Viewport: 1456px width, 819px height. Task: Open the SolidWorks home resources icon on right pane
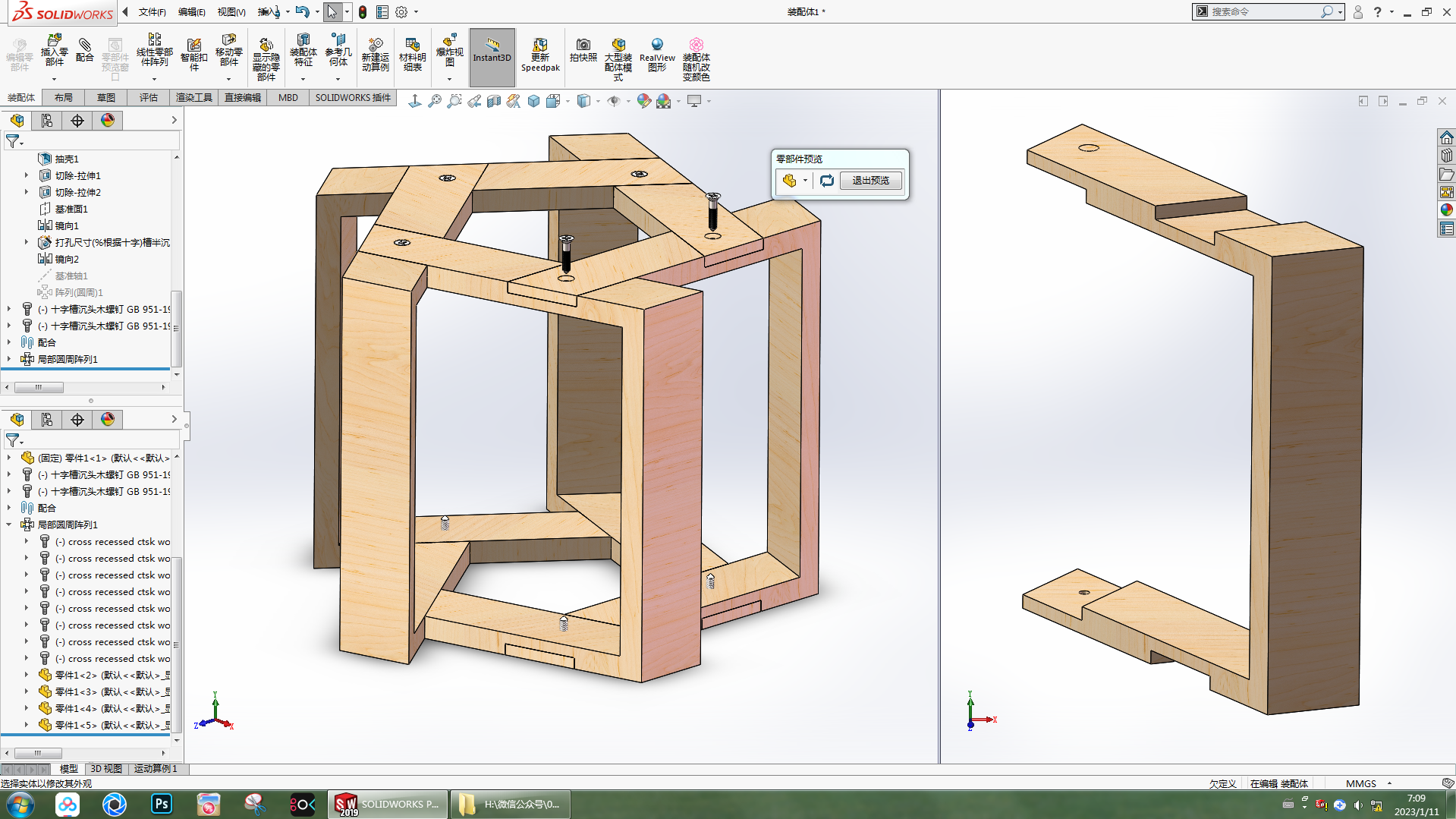pyautogui.click(x=1447, y=137)
